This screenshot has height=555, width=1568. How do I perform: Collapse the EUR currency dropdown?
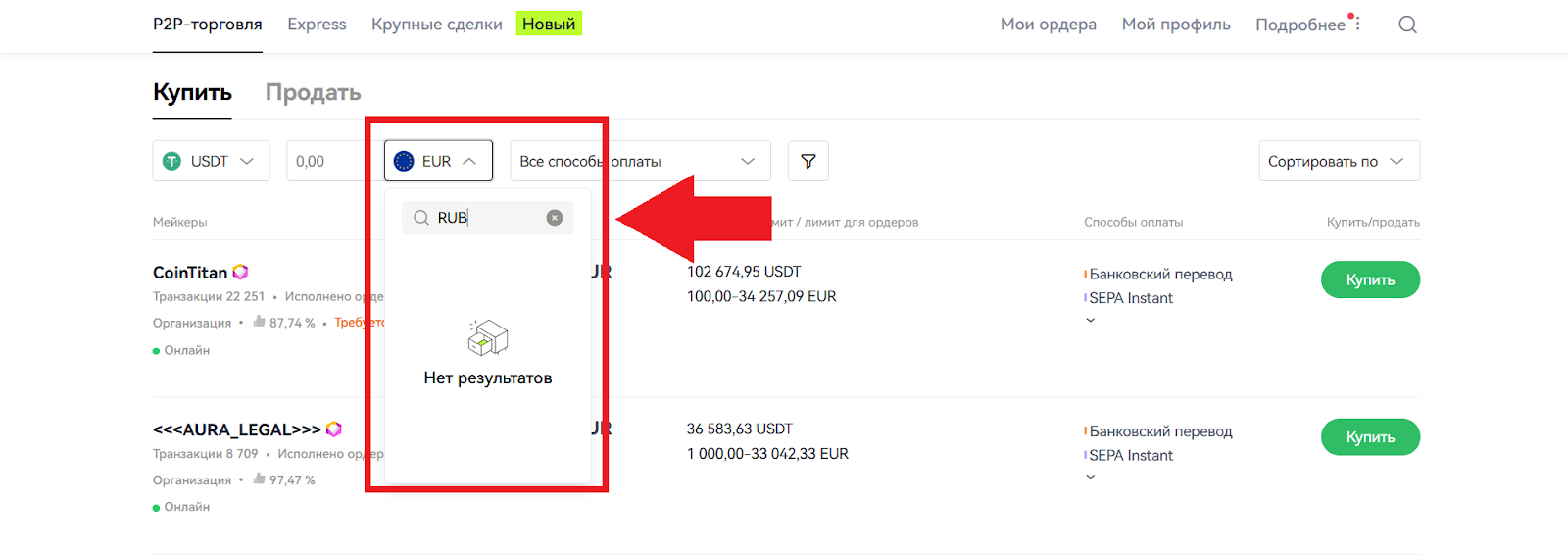tap(438, 161)
